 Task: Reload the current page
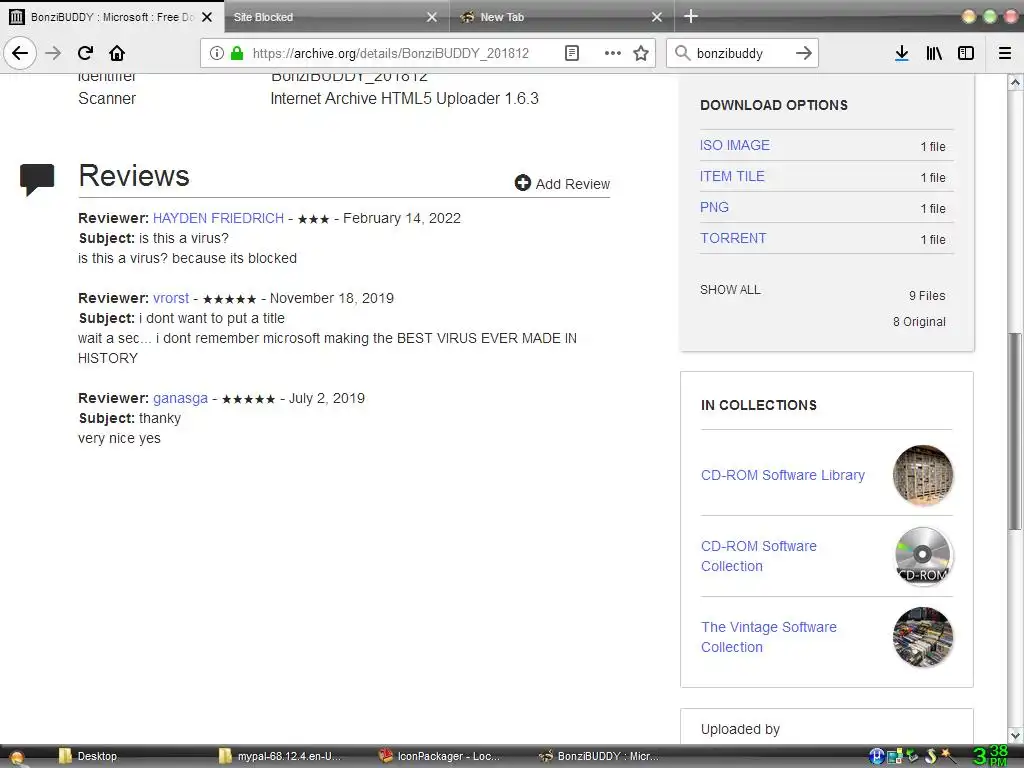click(x=85, y=53)
